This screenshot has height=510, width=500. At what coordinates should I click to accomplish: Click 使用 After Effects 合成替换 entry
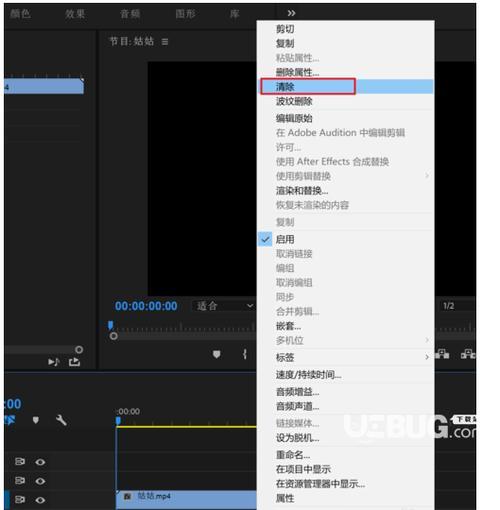pyautogui.click(x=346, y=161)
